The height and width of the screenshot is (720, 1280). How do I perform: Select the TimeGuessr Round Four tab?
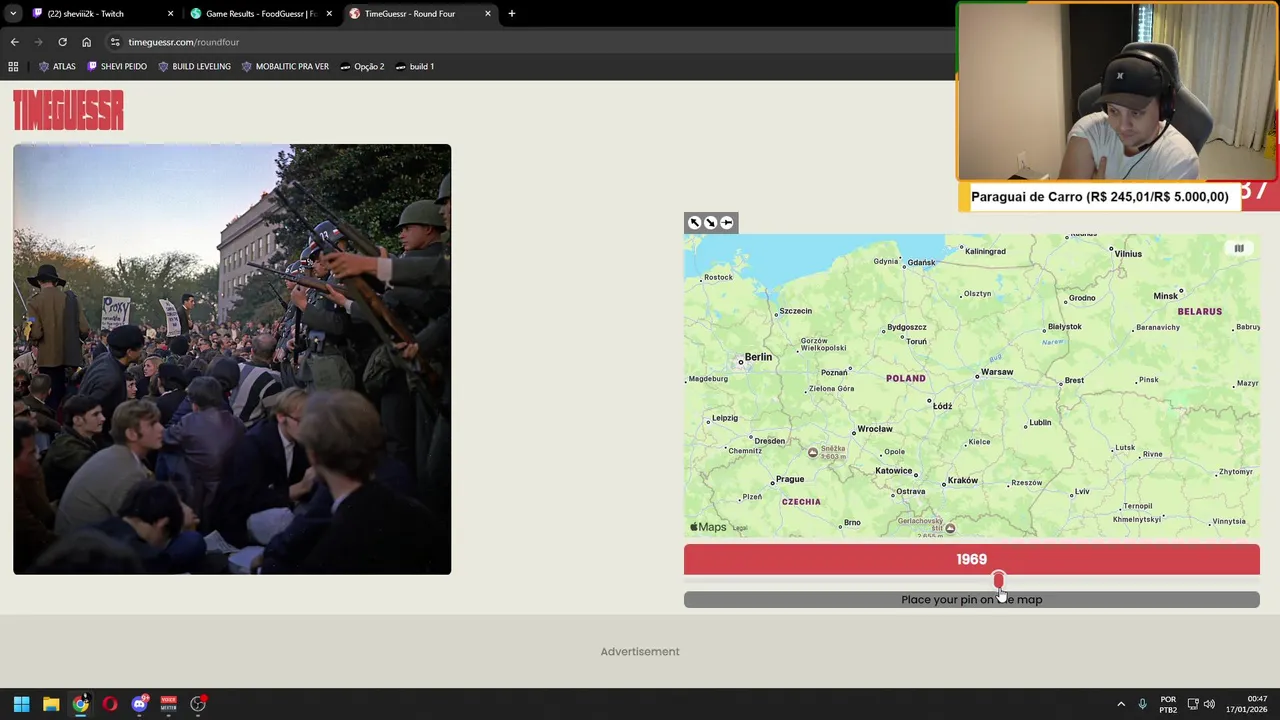tap(418, 14)
